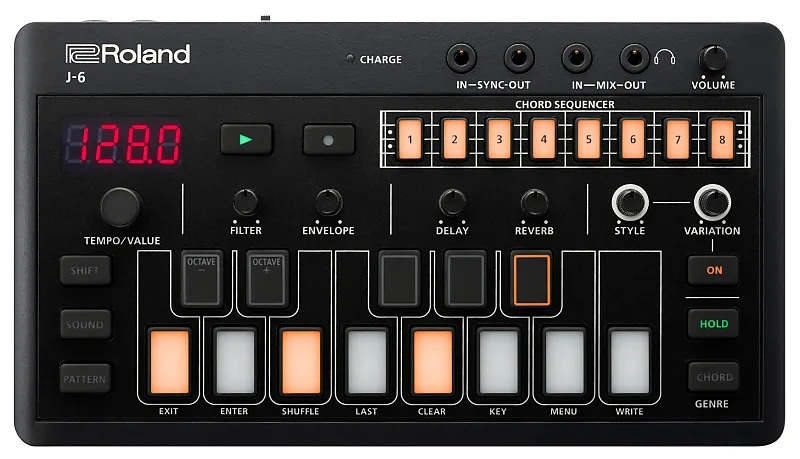
Task: Toggle the CHORD button above Genre
Action: click(713, 377)
